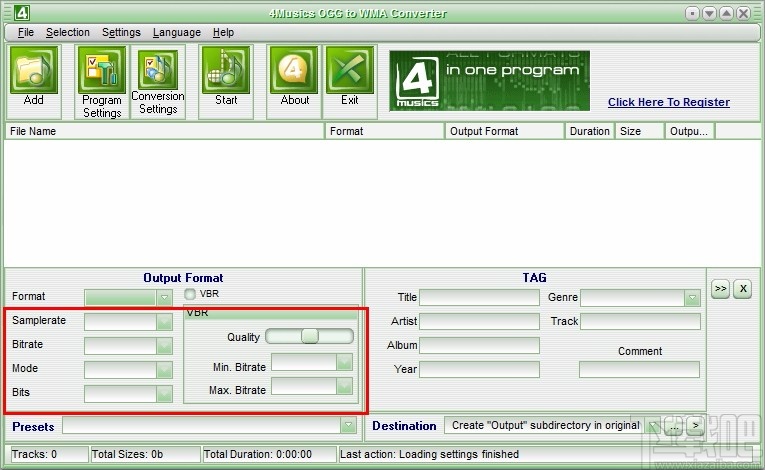Viewport: 765px width, 470px height.
Task: Open the Destination dropdown arrow
Action: click(652, 426)
